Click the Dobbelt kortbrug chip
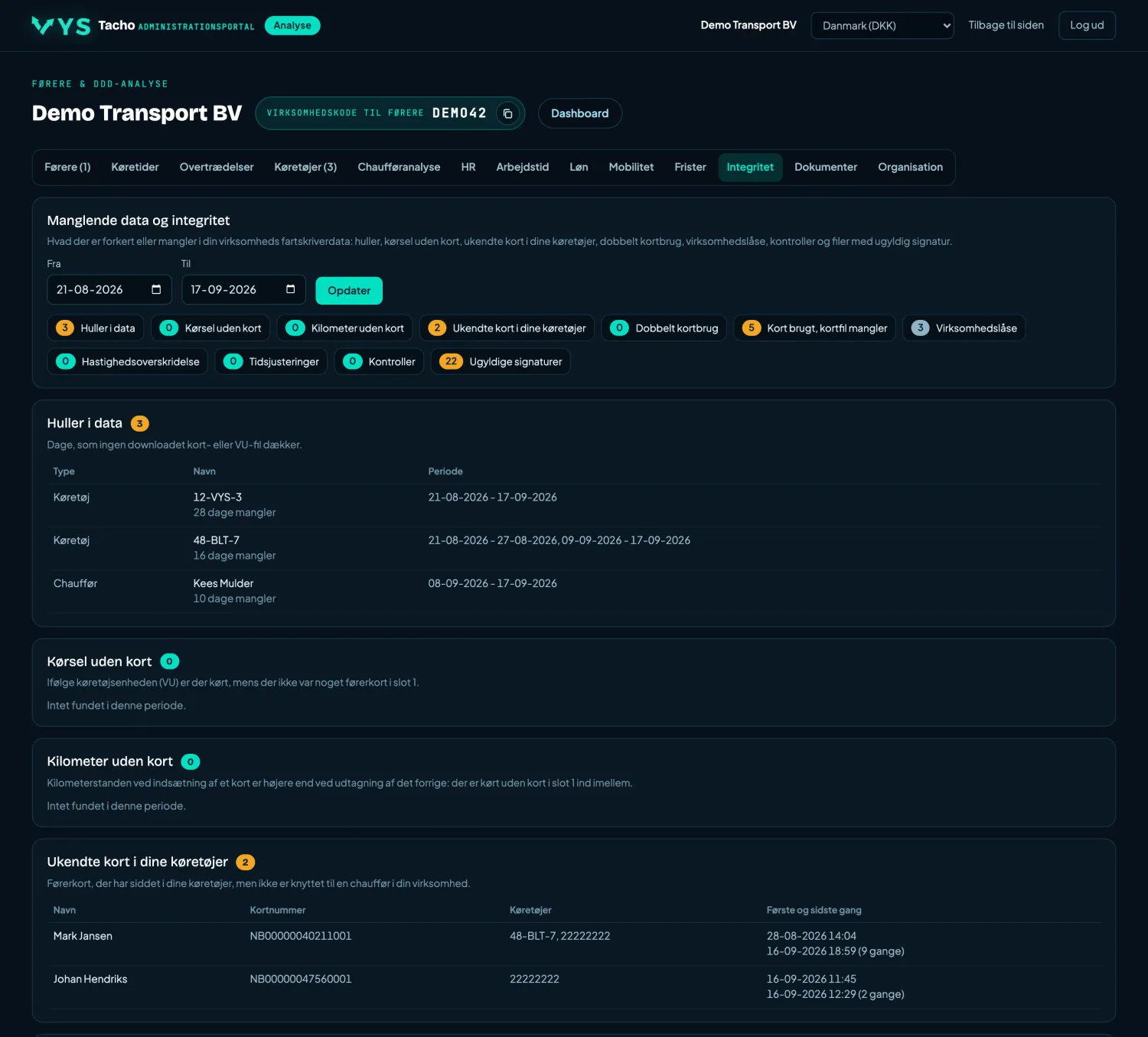This screenshot has height=1037, width=1148. (664, 328)
